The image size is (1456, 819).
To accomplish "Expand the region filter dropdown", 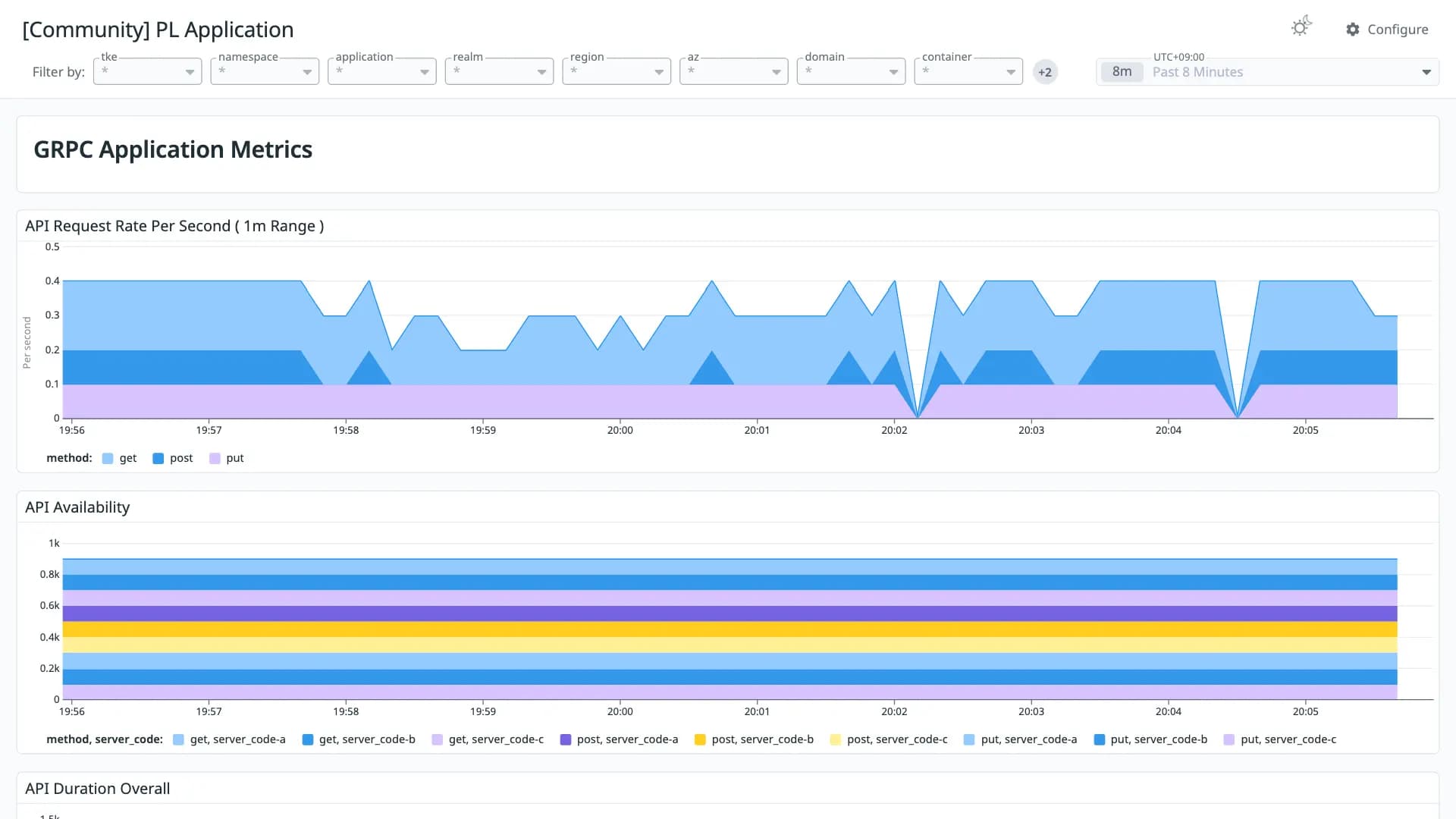I will (617, 71).
